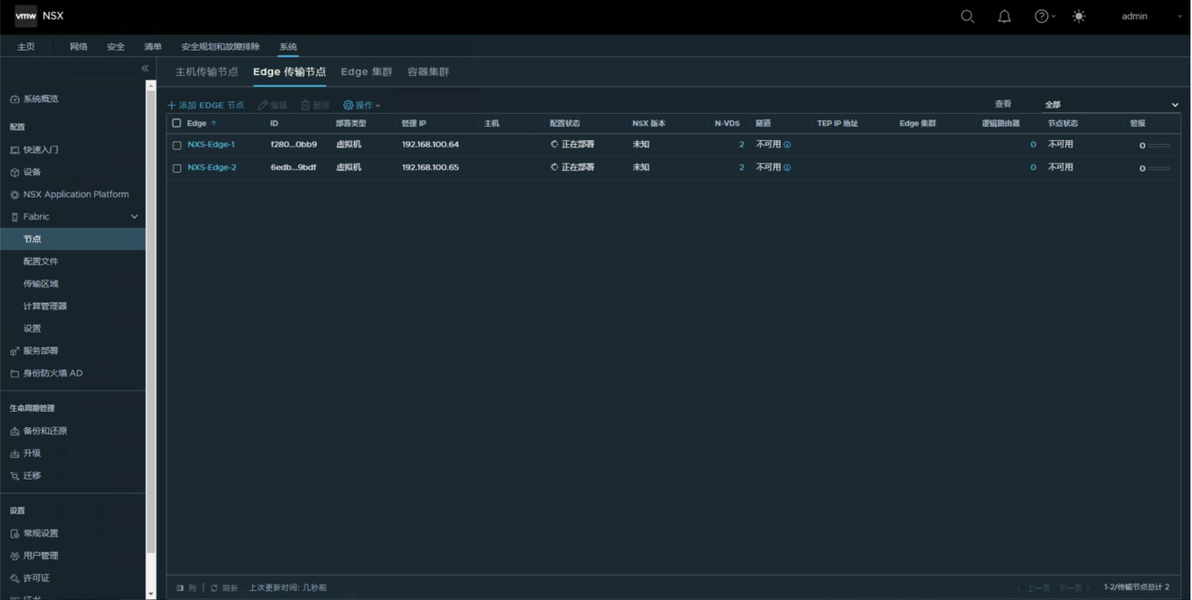Toggle light theme sun icon
This screenshot has height=600, width=1192.
click(1079, 16)
